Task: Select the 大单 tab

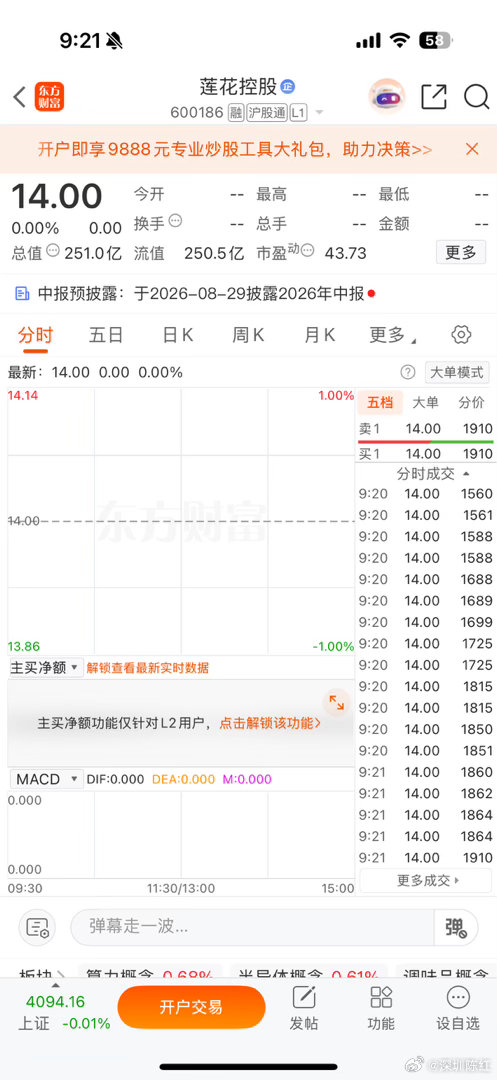Action: [425, 403]
